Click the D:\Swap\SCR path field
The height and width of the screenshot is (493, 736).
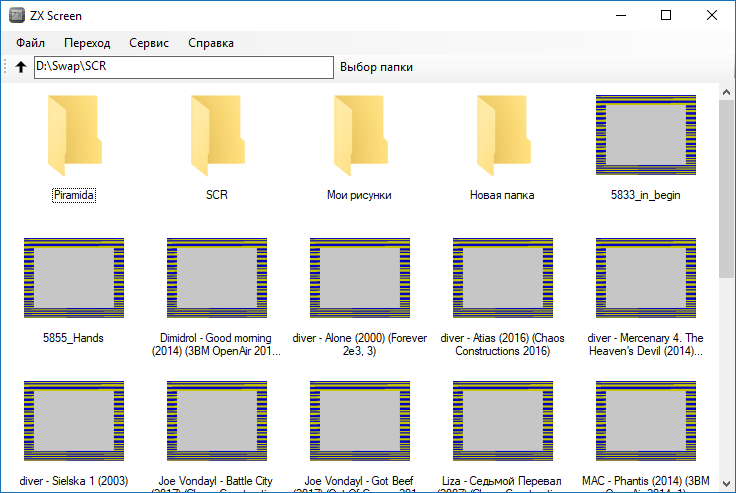pos(184,67)
